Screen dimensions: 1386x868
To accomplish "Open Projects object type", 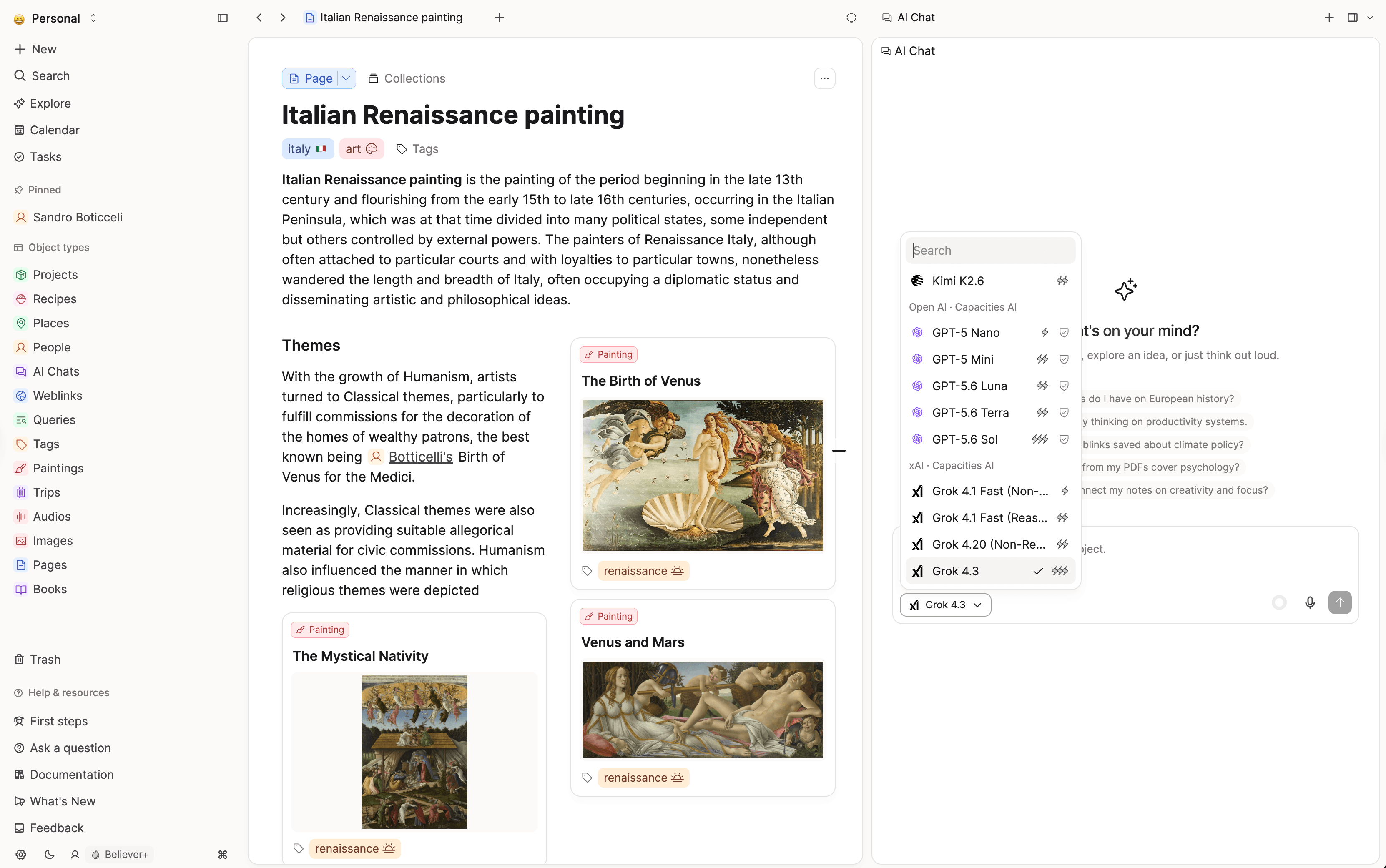I will [x=55, y=275].
